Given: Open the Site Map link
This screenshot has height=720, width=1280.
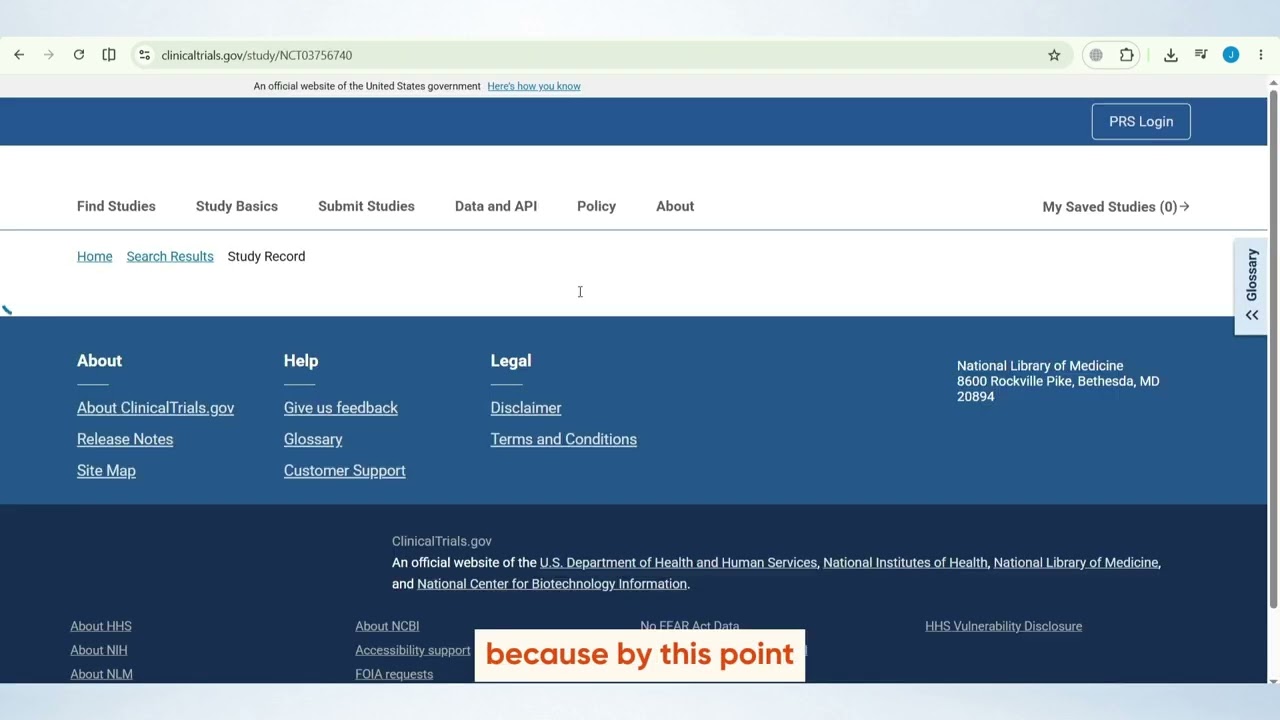Looking at the screenshot, I should 106,470.
